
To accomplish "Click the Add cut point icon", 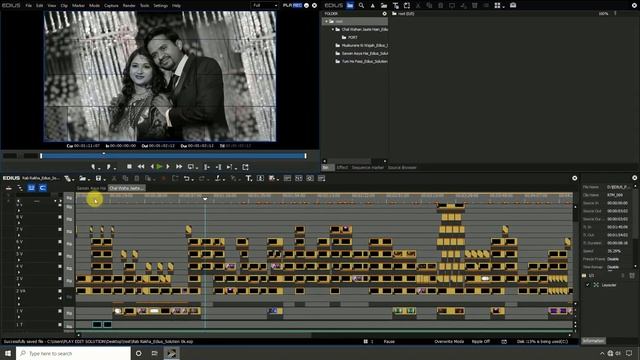I will tap(218, 178).
